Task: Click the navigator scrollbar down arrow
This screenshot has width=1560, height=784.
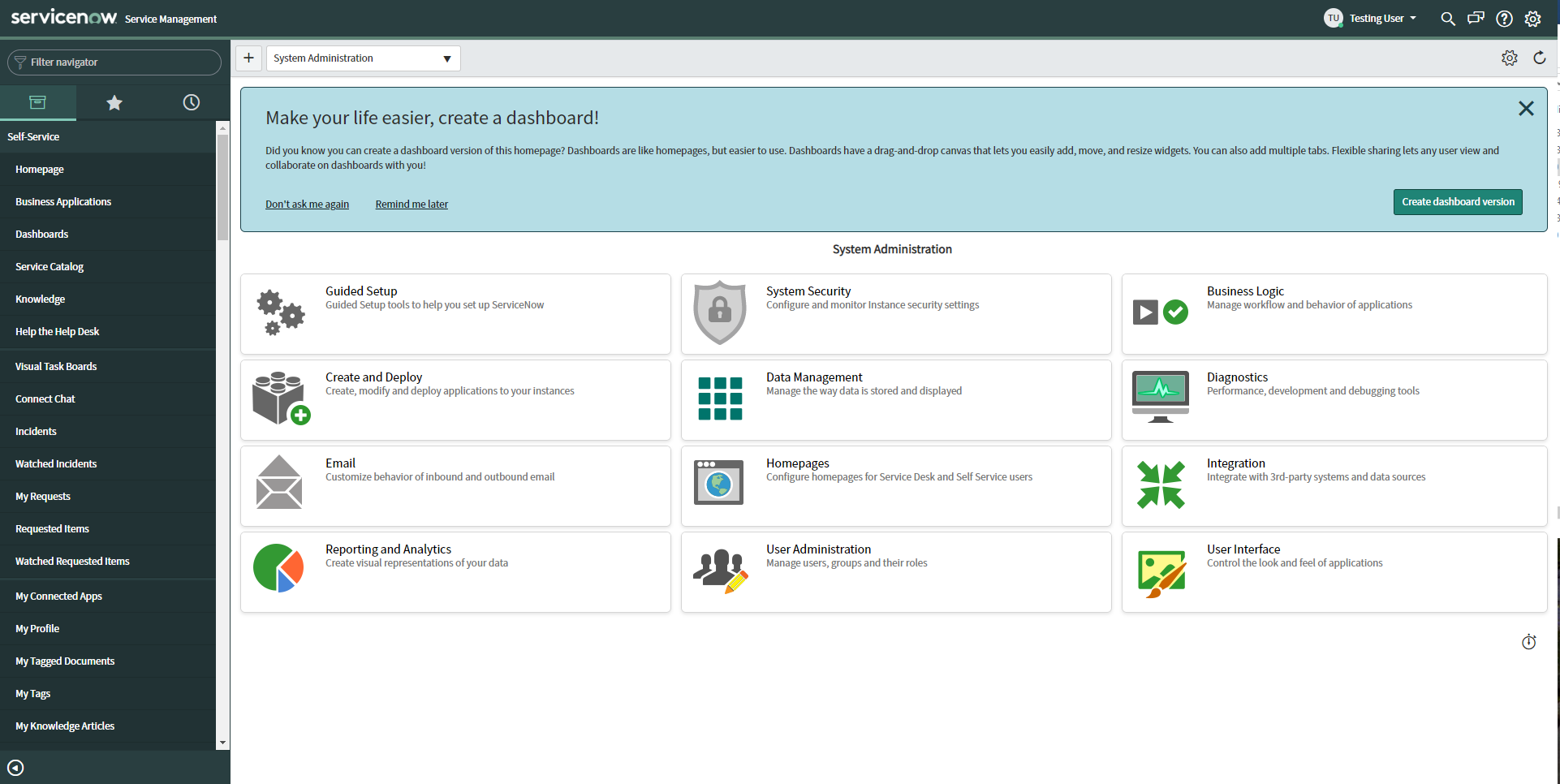Action: coord(222,743)
